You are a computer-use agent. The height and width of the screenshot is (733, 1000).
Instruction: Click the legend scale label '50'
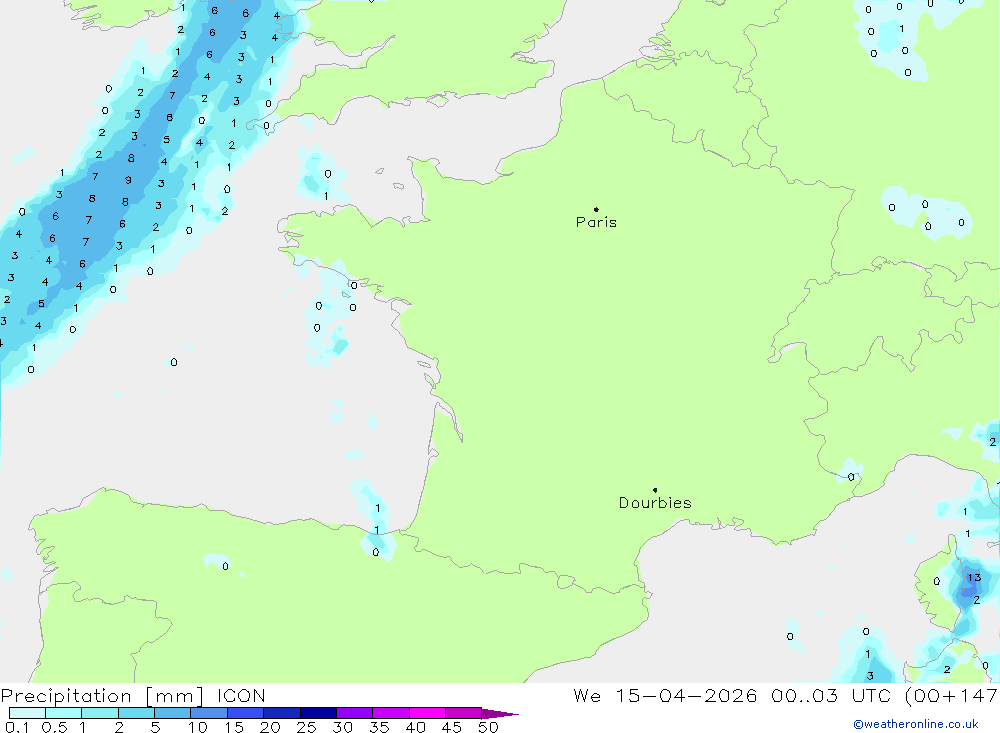coord(488,727)
